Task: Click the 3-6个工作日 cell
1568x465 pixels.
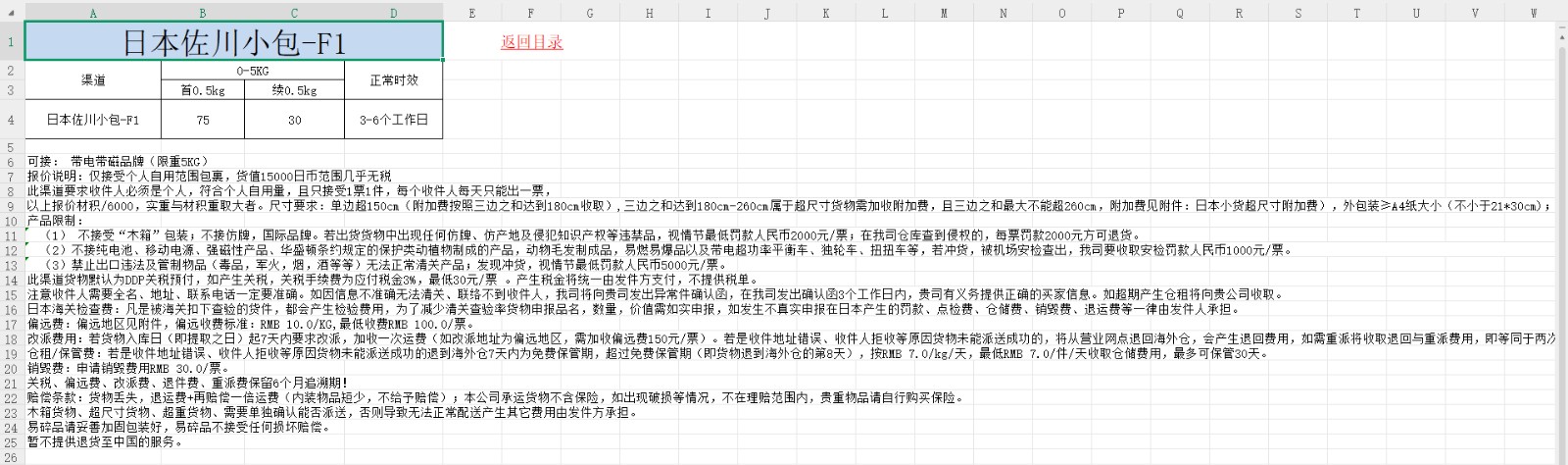Action: coord(394,120)
